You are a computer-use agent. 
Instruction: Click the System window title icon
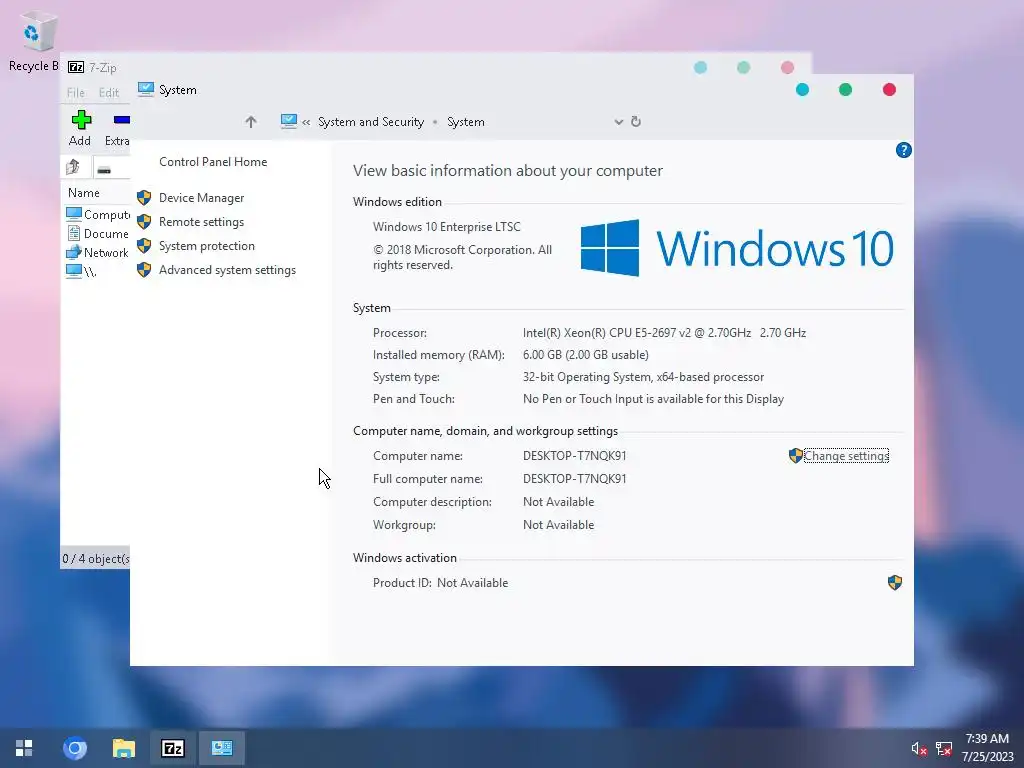coord(146,89)
